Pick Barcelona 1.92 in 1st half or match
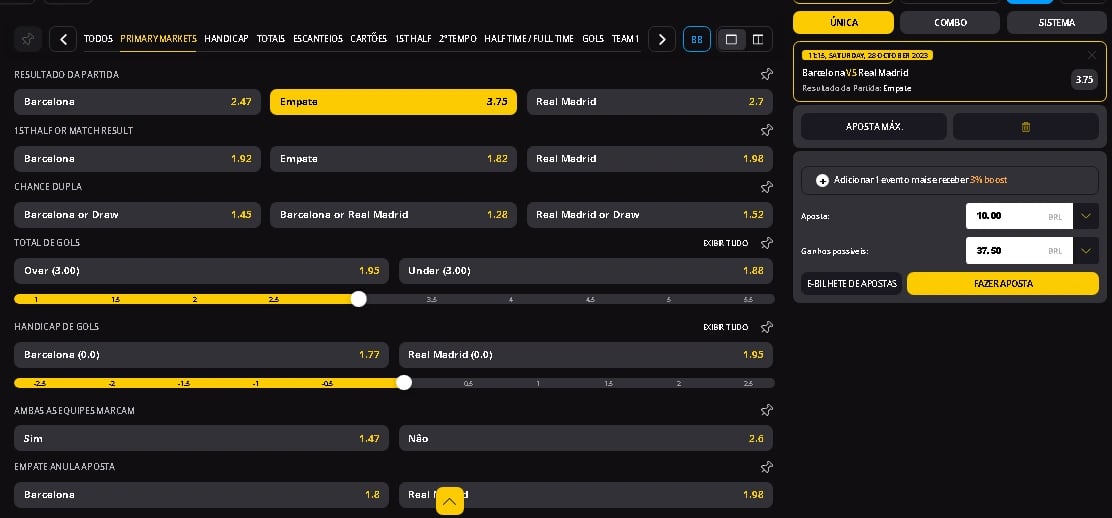 [138, 159]
